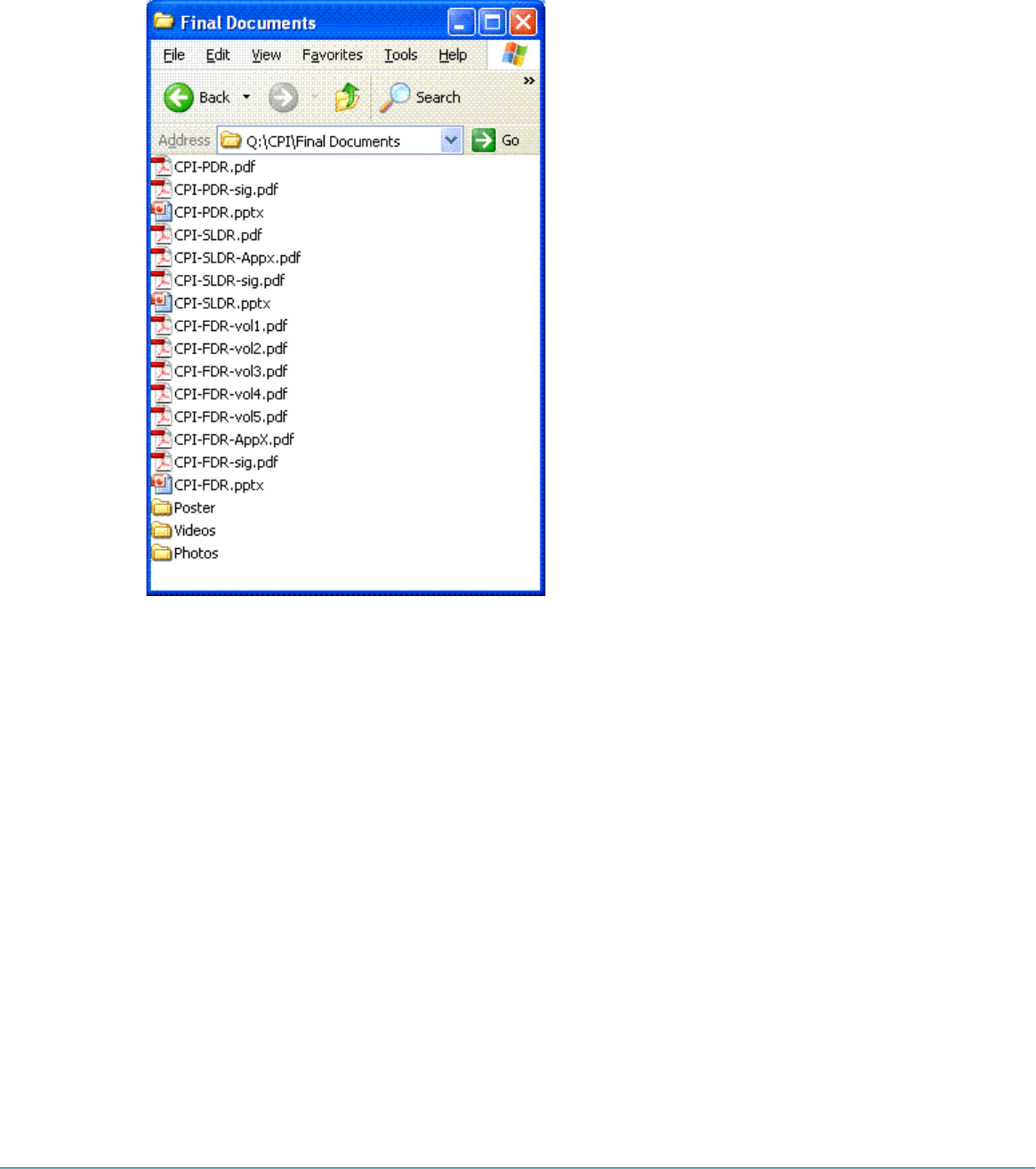The height and width of the screenshot is (1169, 1036).
Task: Click the file name CPI-FDR-vol5.pdf
Action: 231,416
